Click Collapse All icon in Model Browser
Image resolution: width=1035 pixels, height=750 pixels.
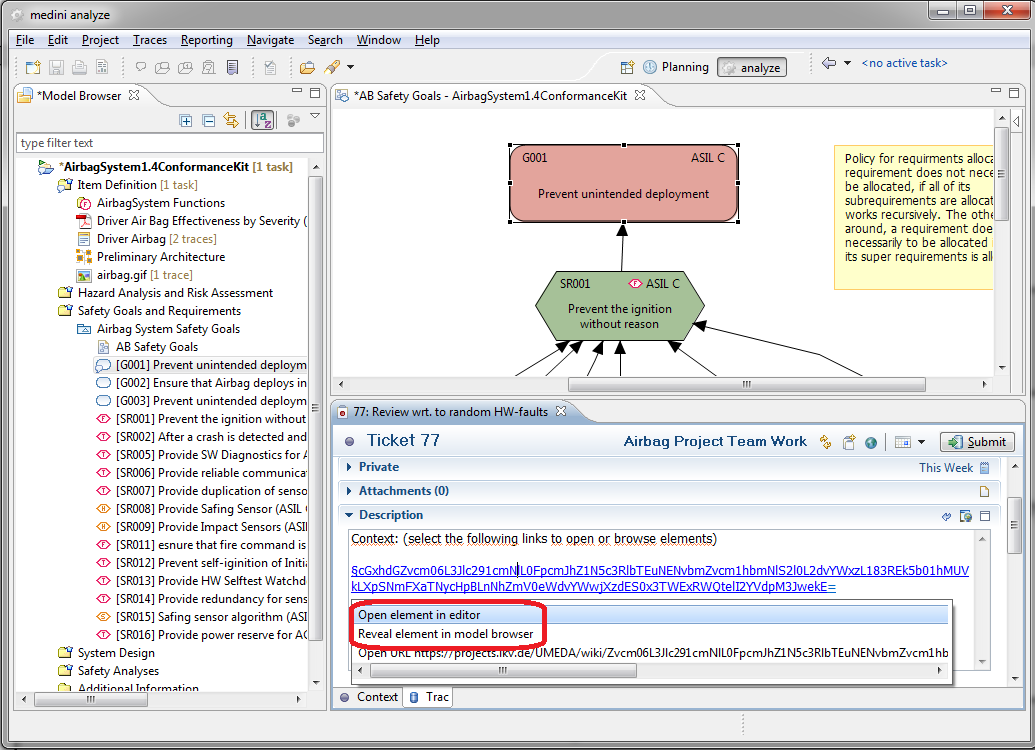click(x=208, y=120)
